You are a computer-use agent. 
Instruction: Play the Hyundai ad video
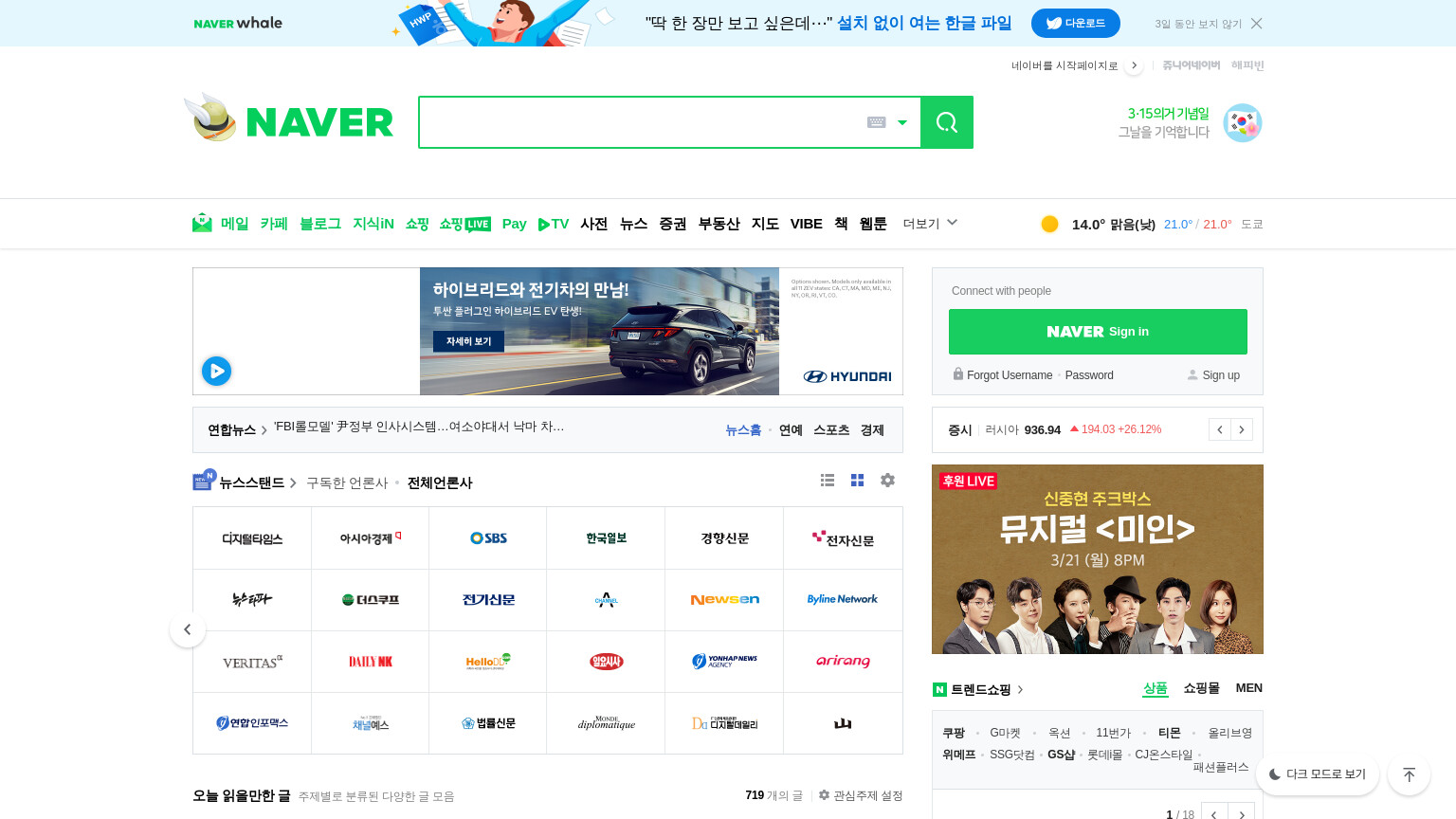point(216,371)
